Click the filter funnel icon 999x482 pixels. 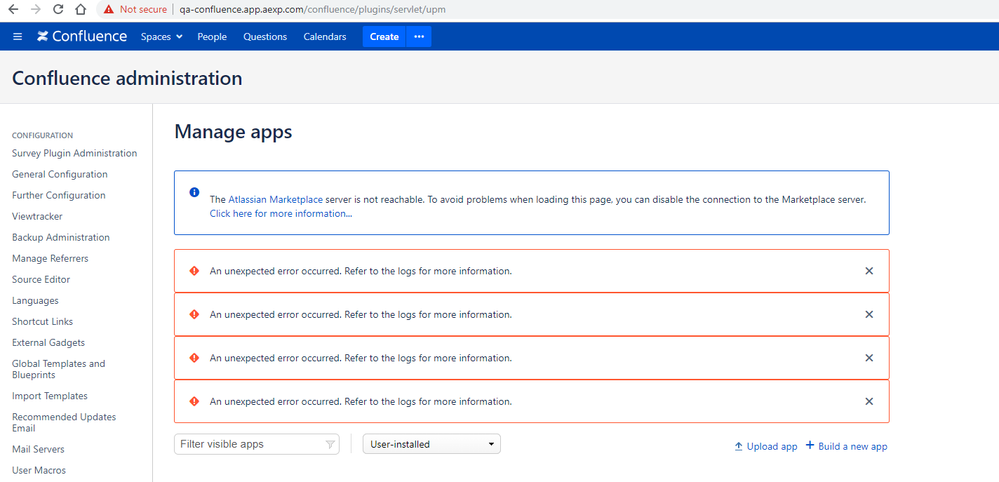click(x=330, y=444)
